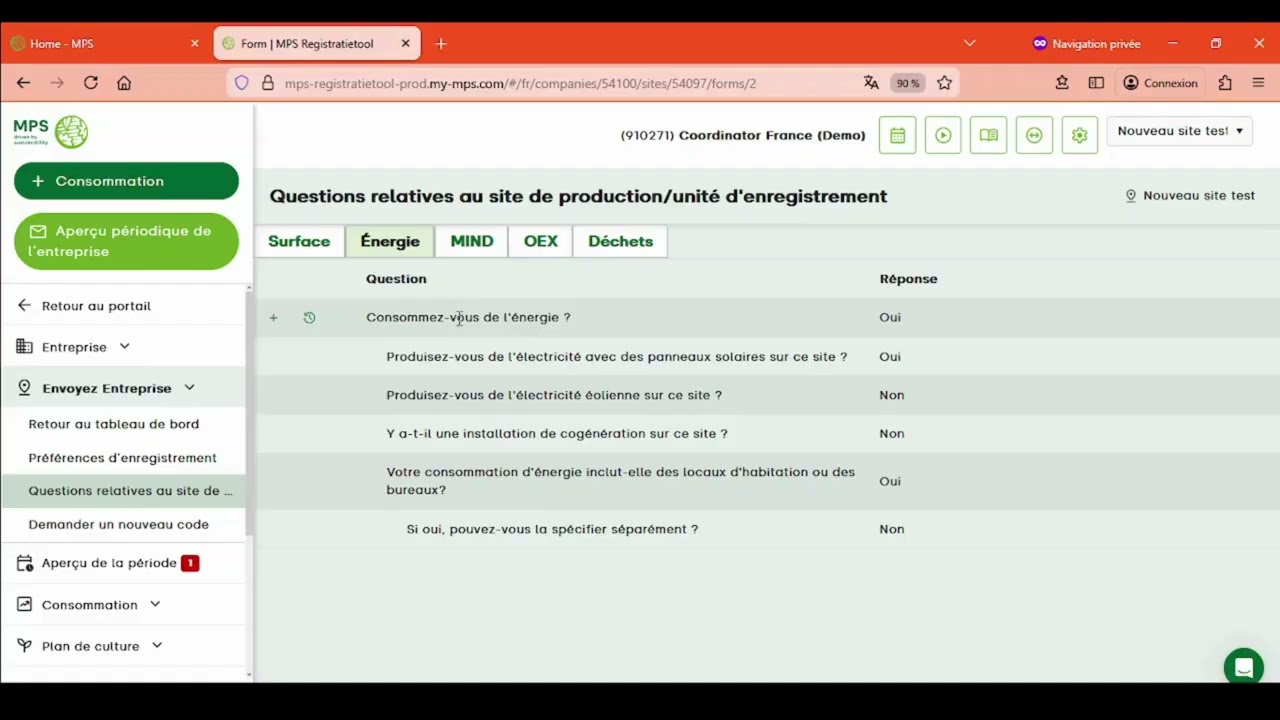Open the calendar icon in the header
1280x720 pixels.
click(897, 135)
